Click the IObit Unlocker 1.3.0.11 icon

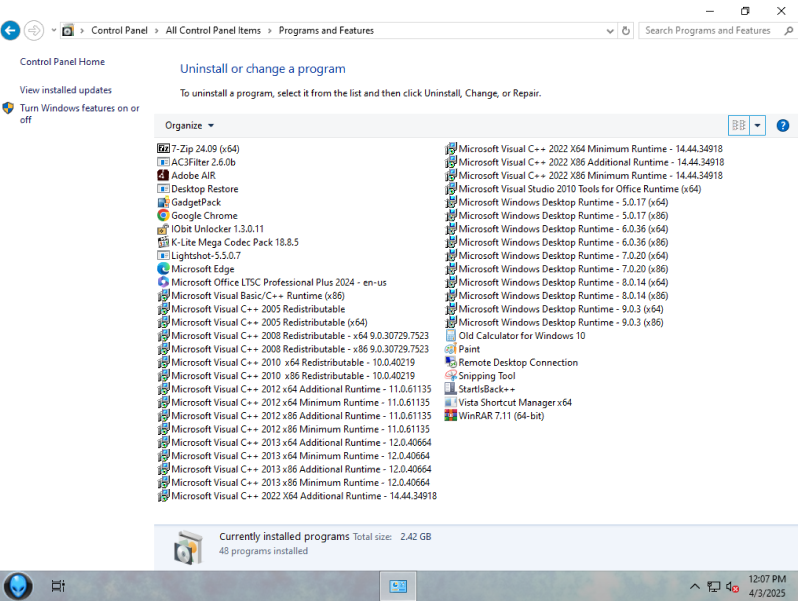point(163,229)
